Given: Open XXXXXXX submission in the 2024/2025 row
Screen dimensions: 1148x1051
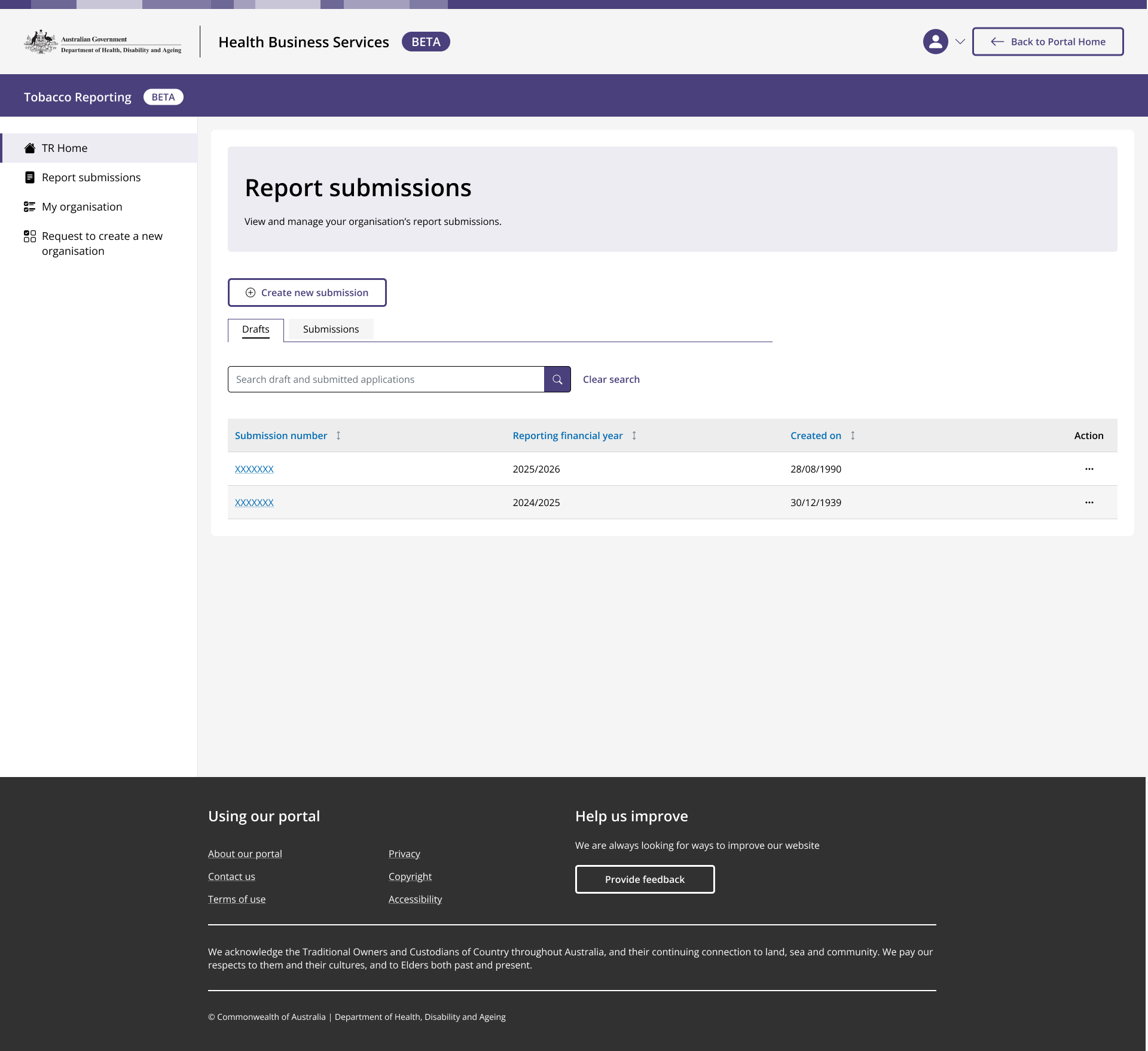Looking at the screenshot, I should coord(254,502).
